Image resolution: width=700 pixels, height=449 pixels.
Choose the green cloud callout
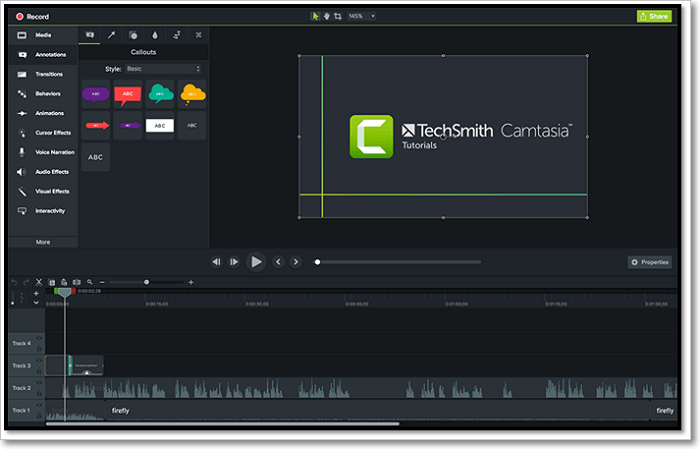click(160, 94)
